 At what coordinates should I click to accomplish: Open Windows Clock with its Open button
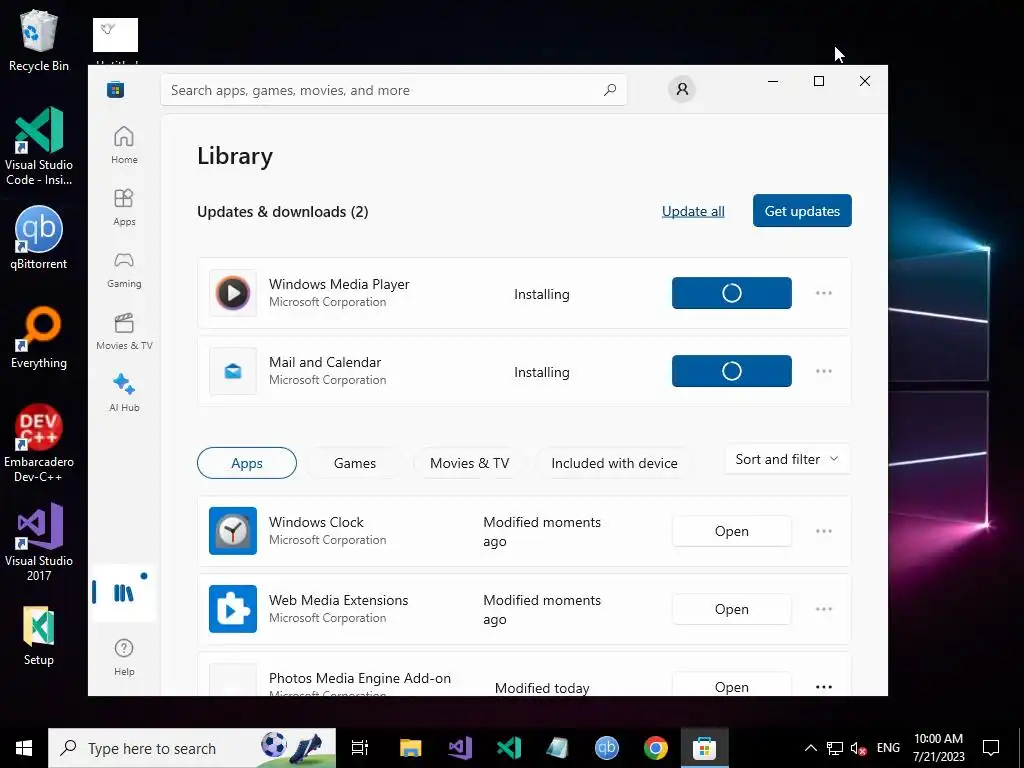[731, 531]
